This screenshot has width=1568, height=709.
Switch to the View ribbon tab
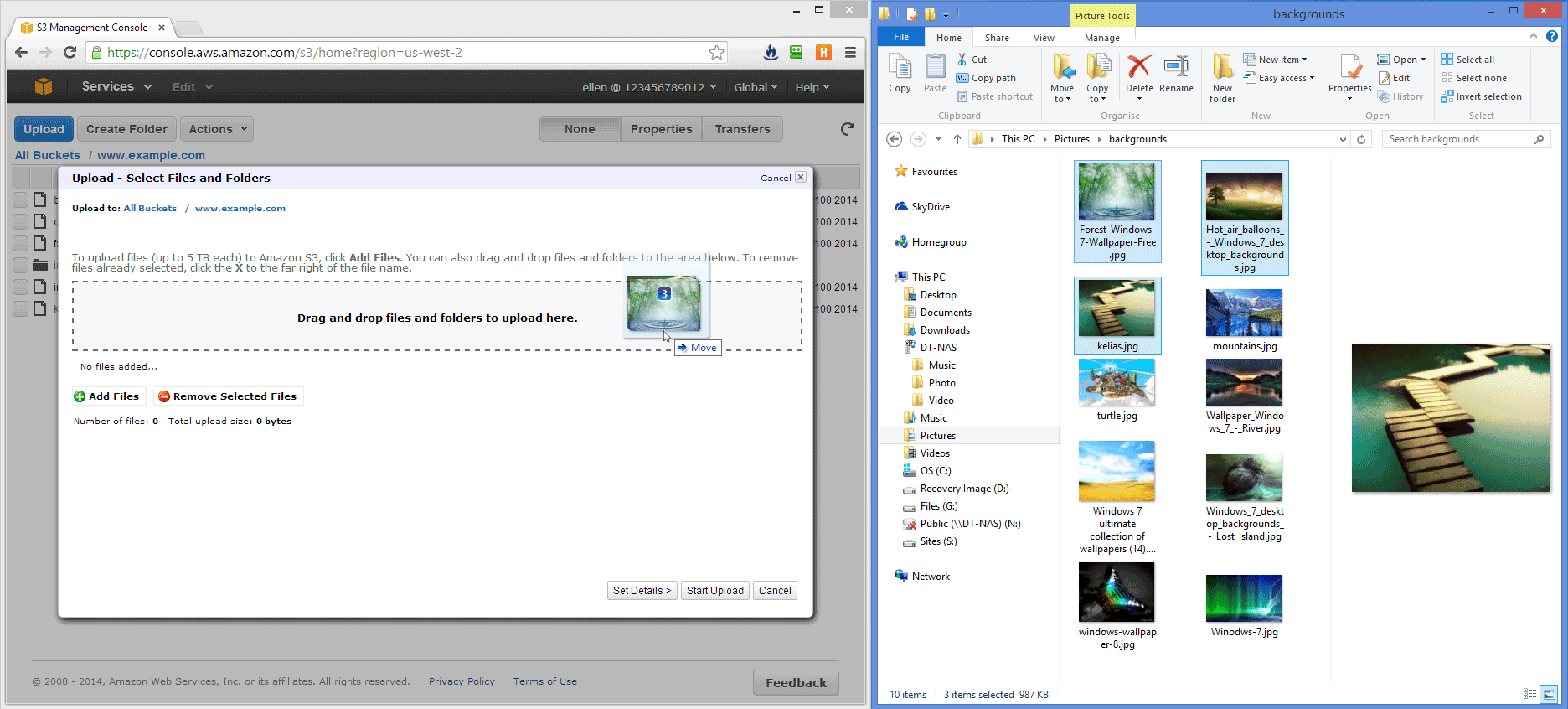[x=1044, y=38]
